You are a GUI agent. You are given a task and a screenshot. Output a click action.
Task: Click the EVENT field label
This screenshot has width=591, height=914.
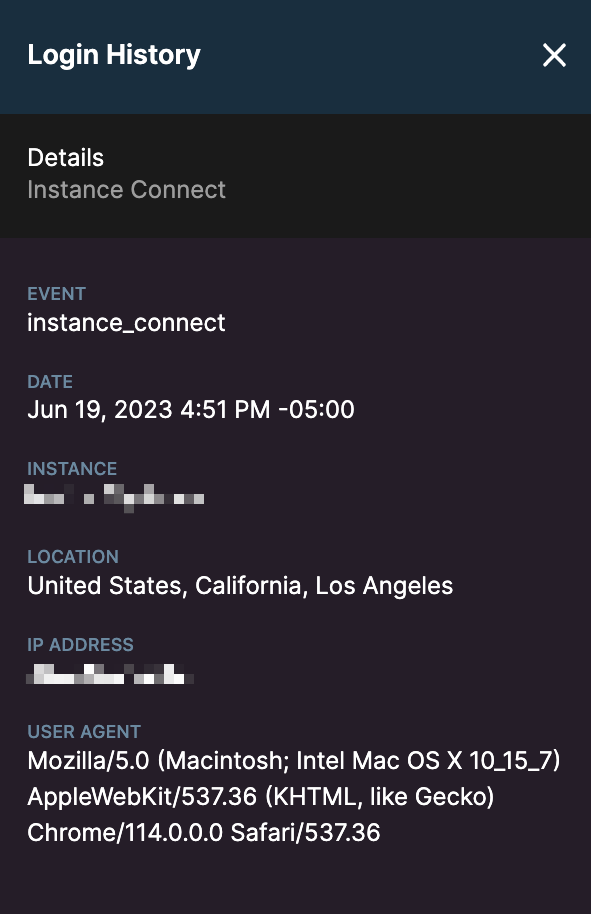pyautogui.click(x=57, y=294)
